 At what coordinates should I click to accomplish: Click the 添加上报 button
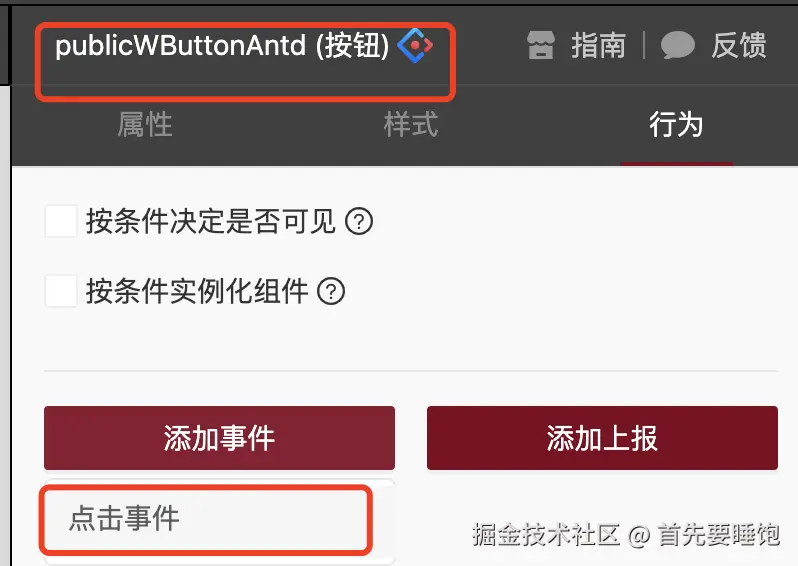pos(602,438)
